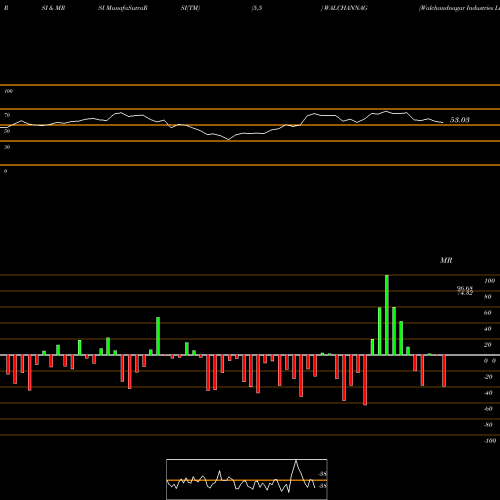Screen dimensions: 500x500
Task: Click the WALCHANNAG symbol text in header
Action: point(345,8)
